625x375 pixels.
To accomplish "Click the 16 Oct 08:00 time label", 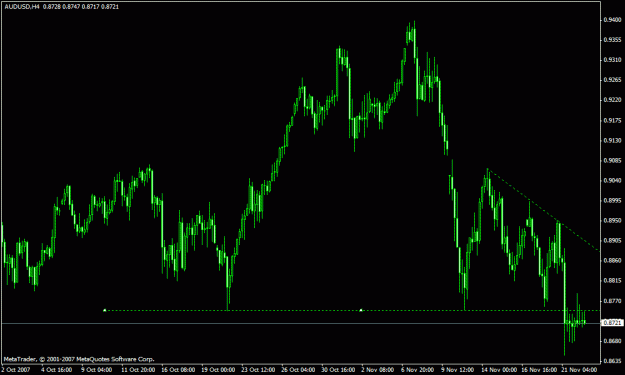I will click(178, 370).
